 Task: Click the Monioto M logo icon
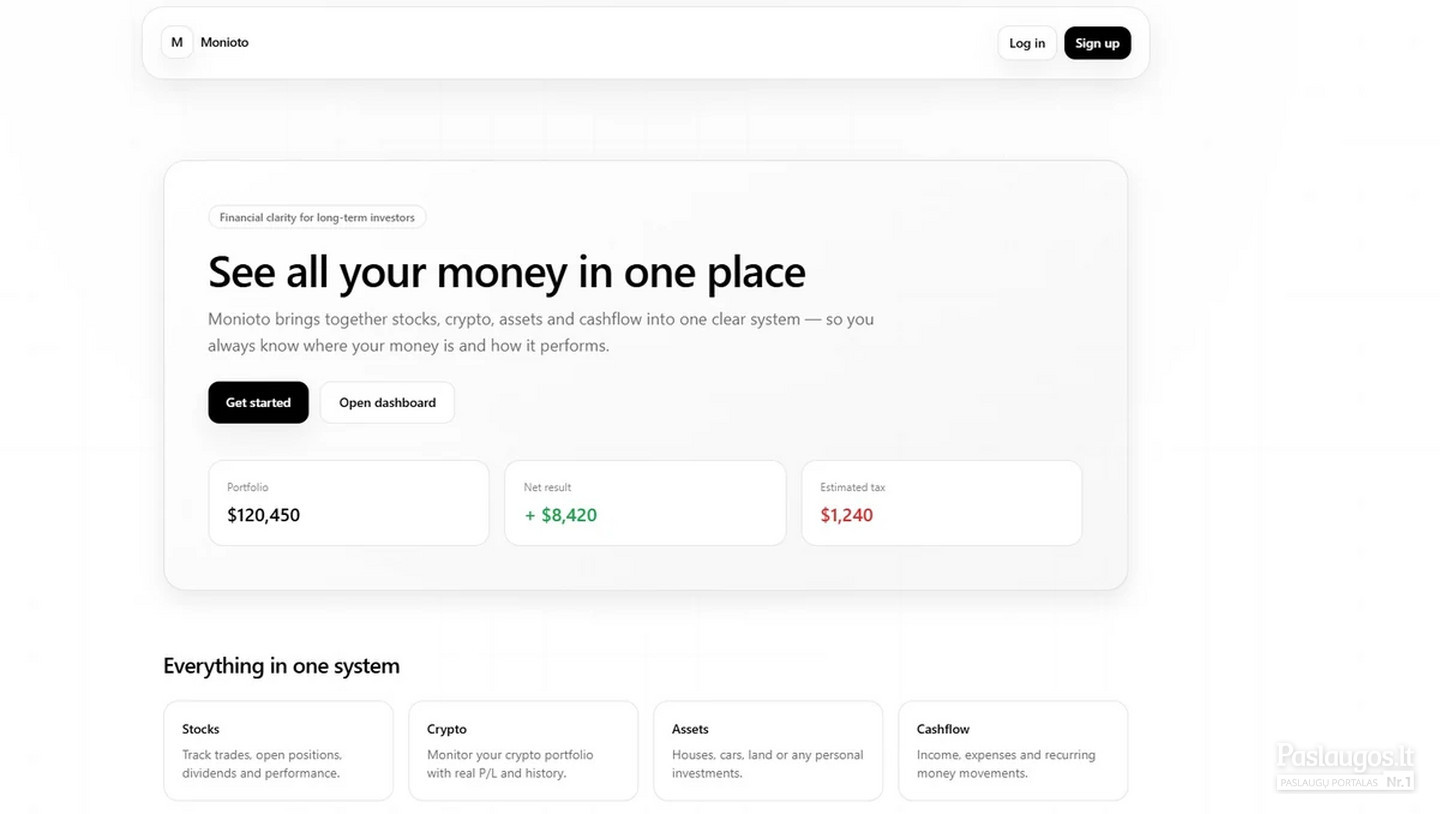pyautogui.click(x=177, y=42)
